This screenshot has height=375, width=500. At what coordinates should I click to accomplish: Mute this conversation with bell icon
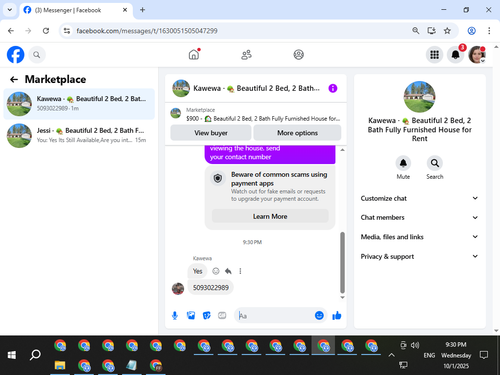point(403,163)
